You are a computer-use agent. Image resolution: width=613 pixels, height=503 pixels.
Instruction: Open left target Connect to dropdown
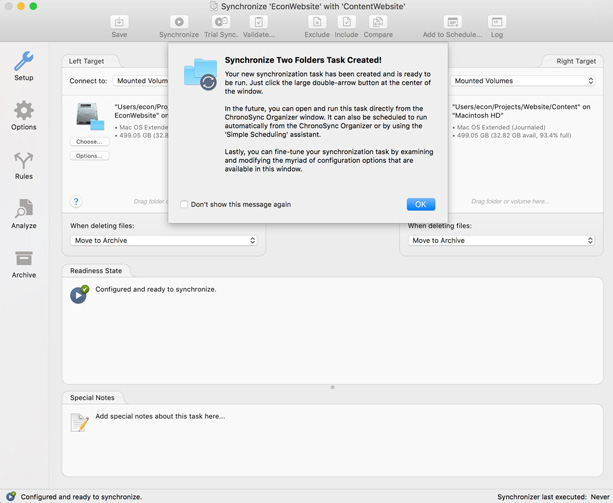point(142,81)
